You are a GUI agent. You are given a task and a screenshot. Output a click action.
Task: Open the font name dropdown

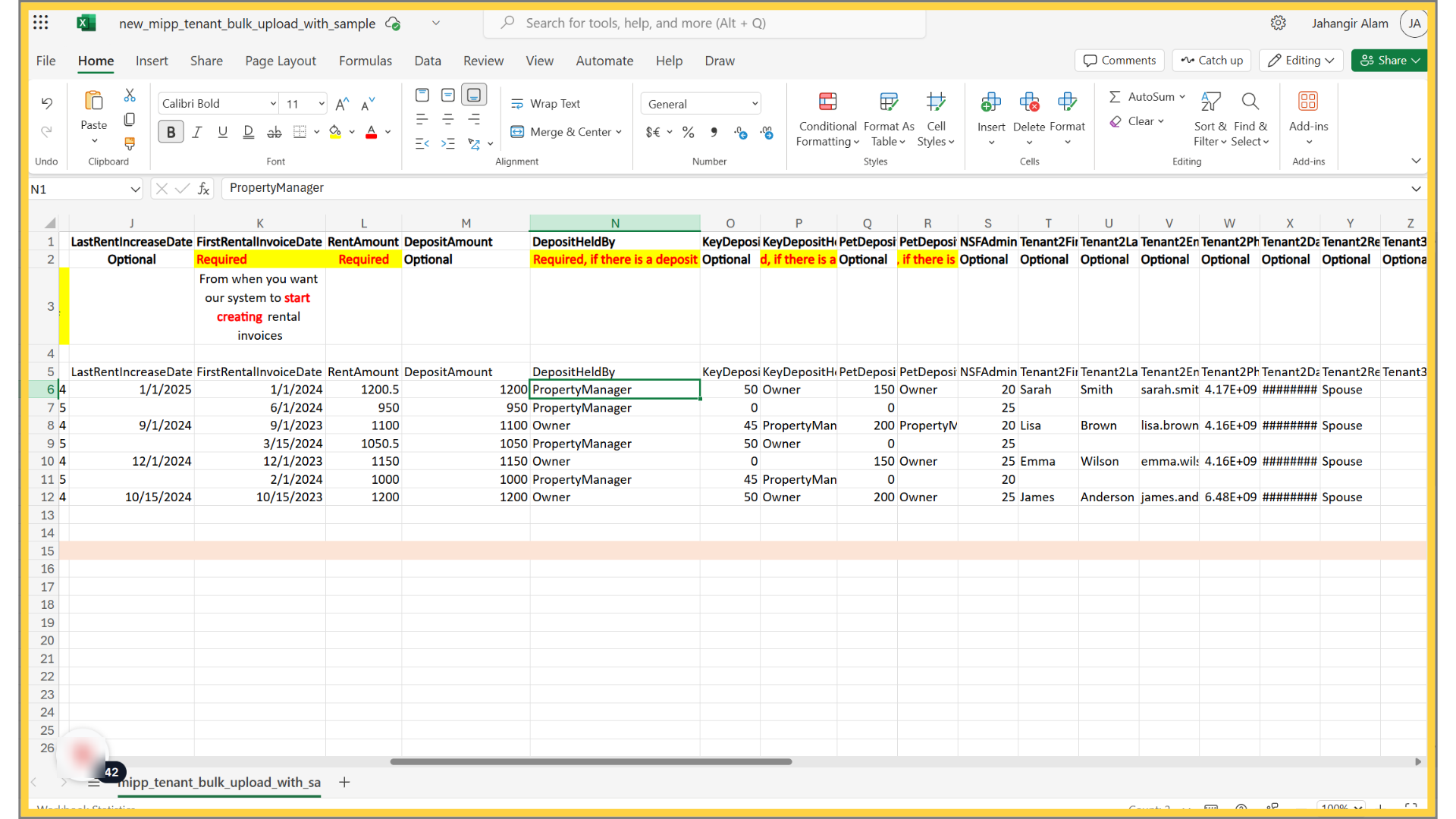click(273, 104)
